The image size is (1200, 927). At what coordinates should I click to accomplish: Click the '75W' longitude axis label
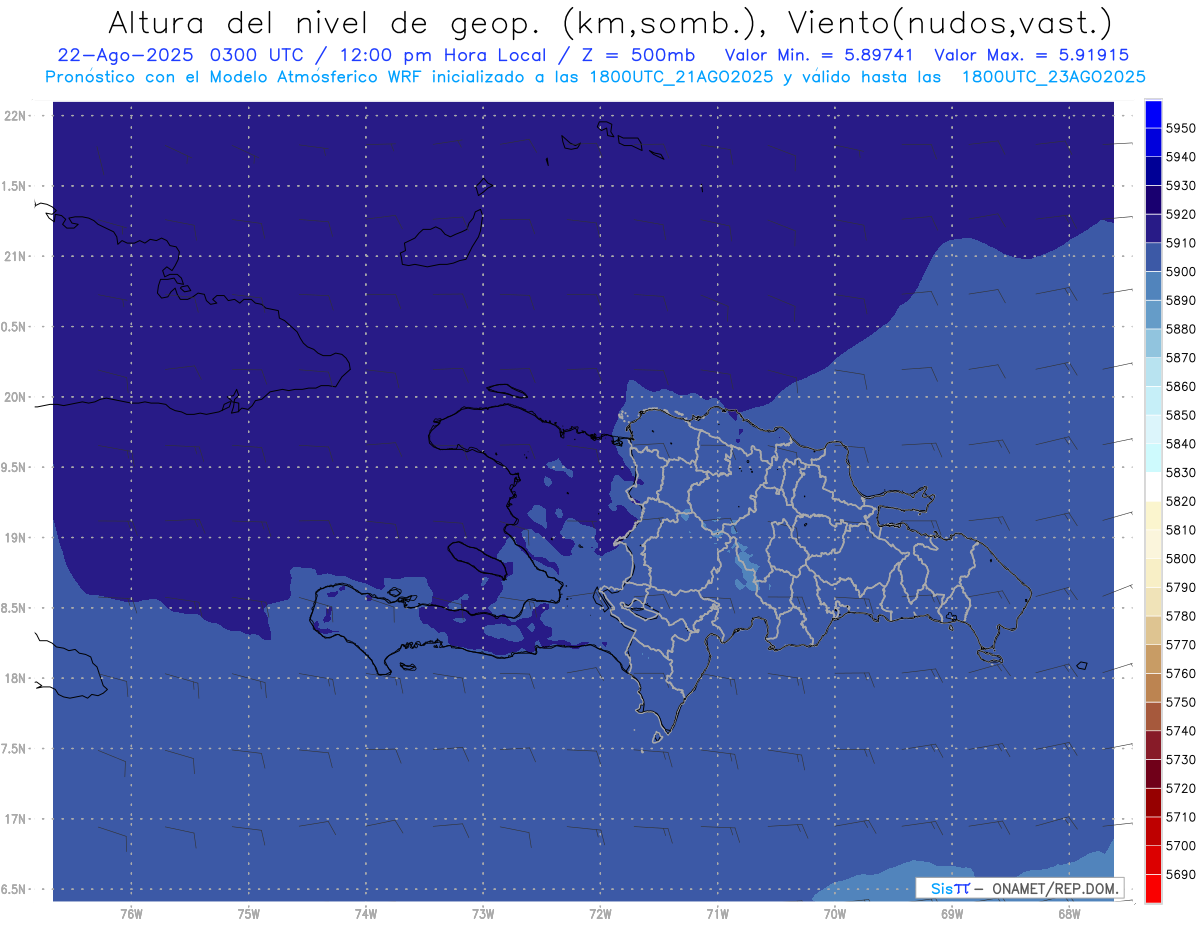(x=249, y=914)
